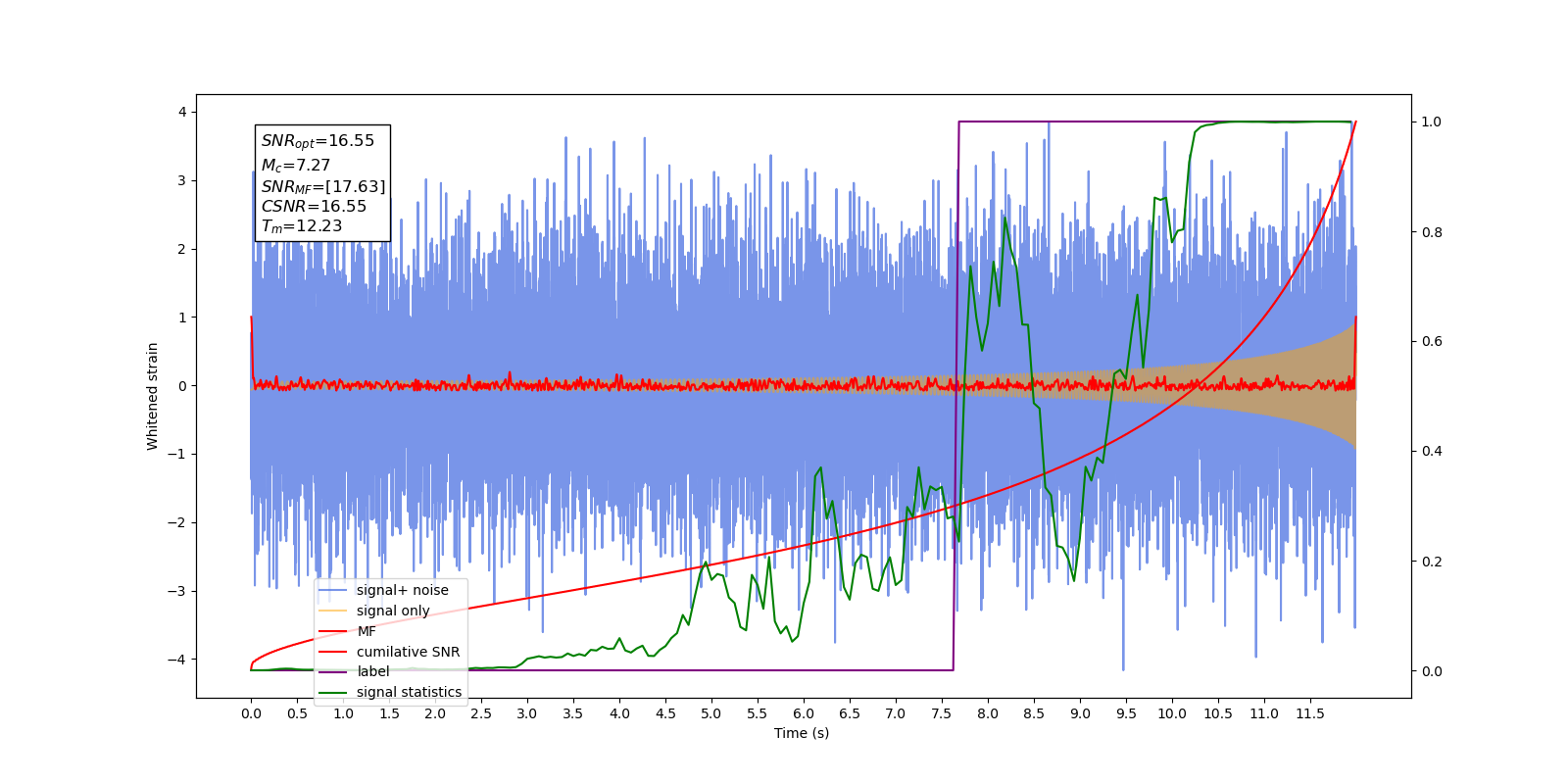
Task: Click the Mc=7.27 annotation text
Action: click(x=295, y=166)
